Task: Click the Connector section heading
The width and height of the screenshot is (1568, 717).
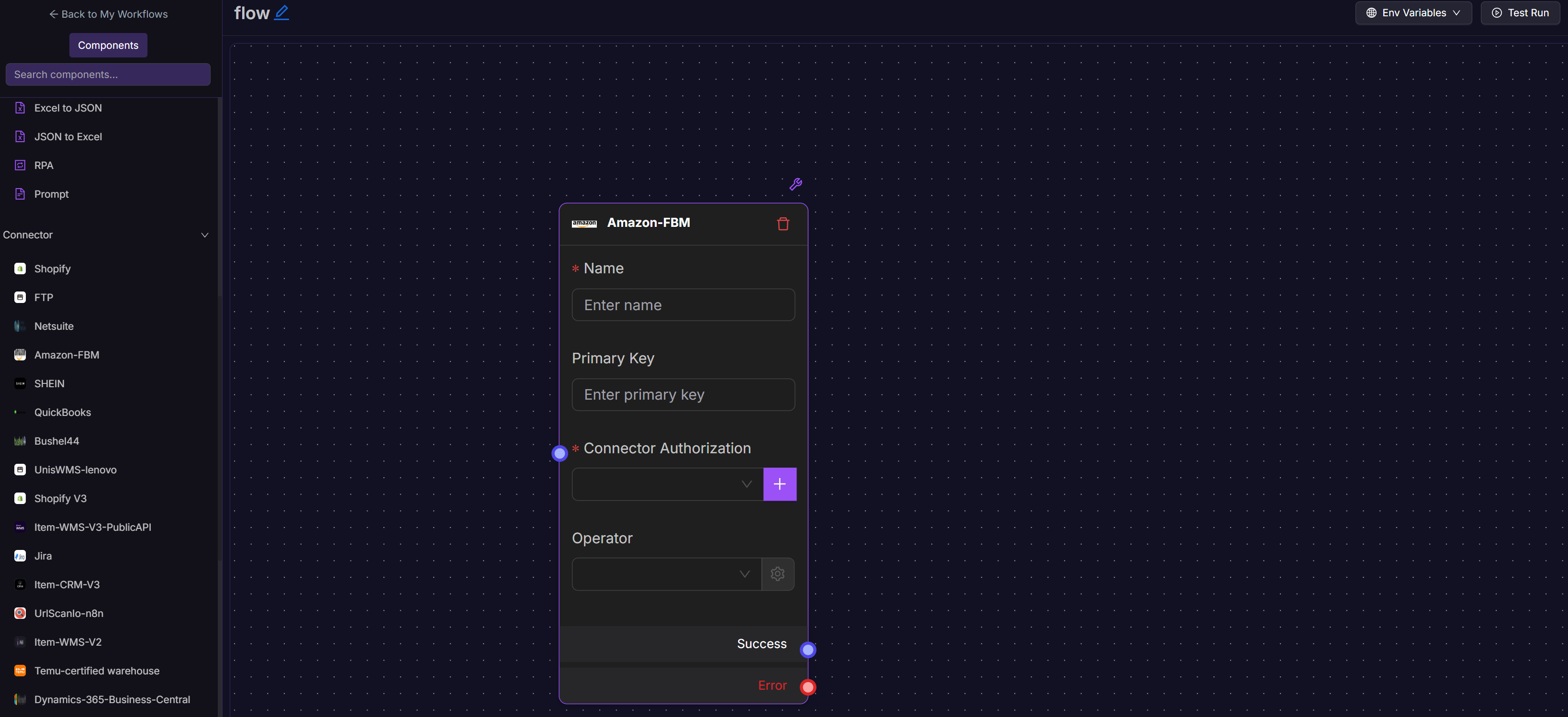Action: pyautogui.click(x=27, y=235)
